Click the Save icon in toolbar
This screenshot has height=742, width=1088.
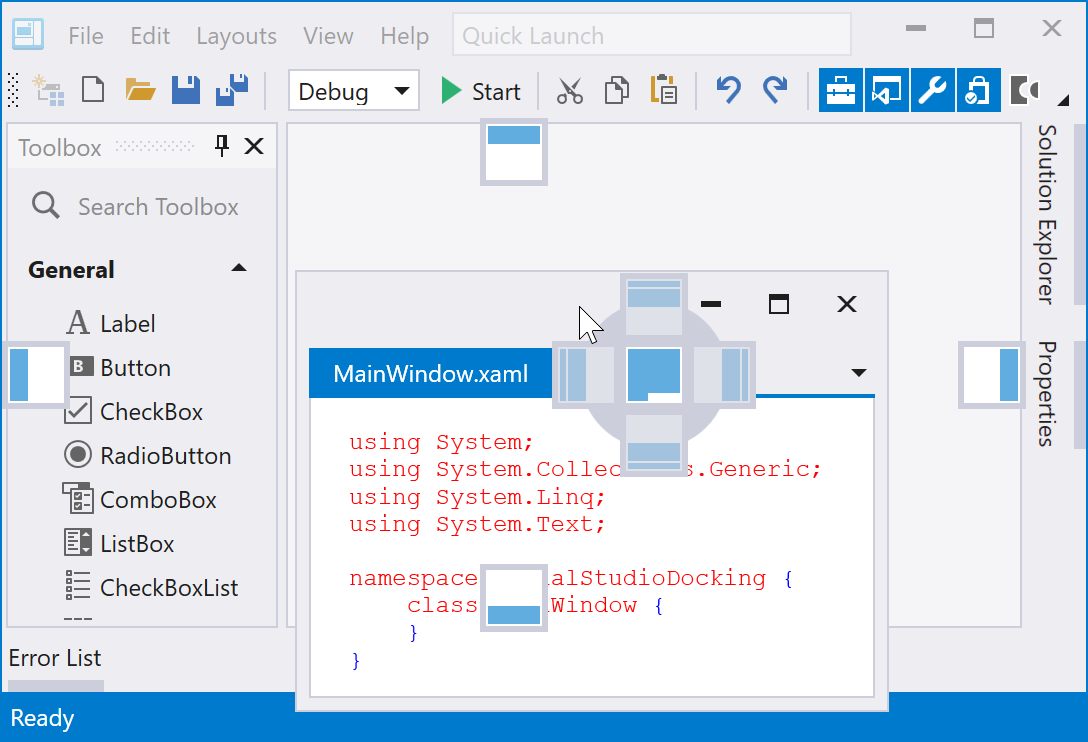(x=185, y=91)
